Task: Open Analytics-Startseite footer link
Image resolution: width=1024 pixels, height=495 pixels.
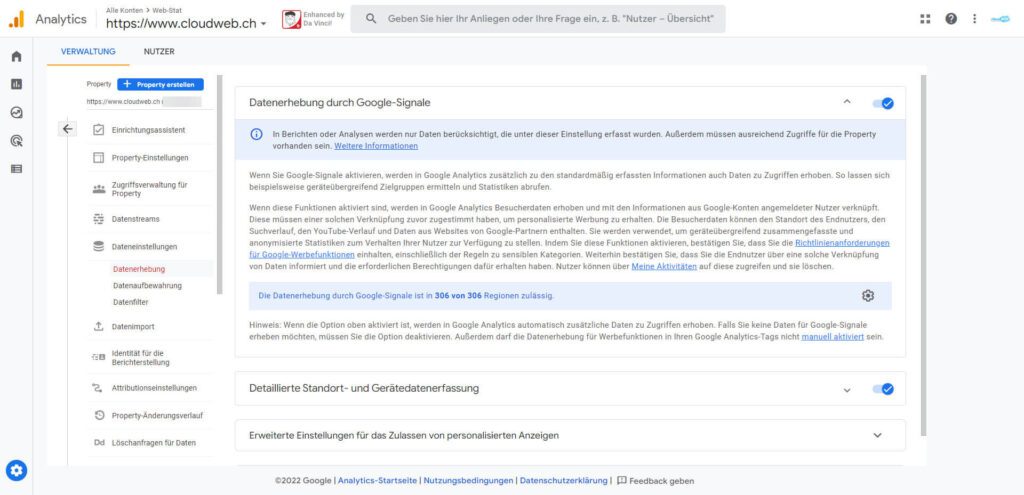Action: tap(377, 481)
